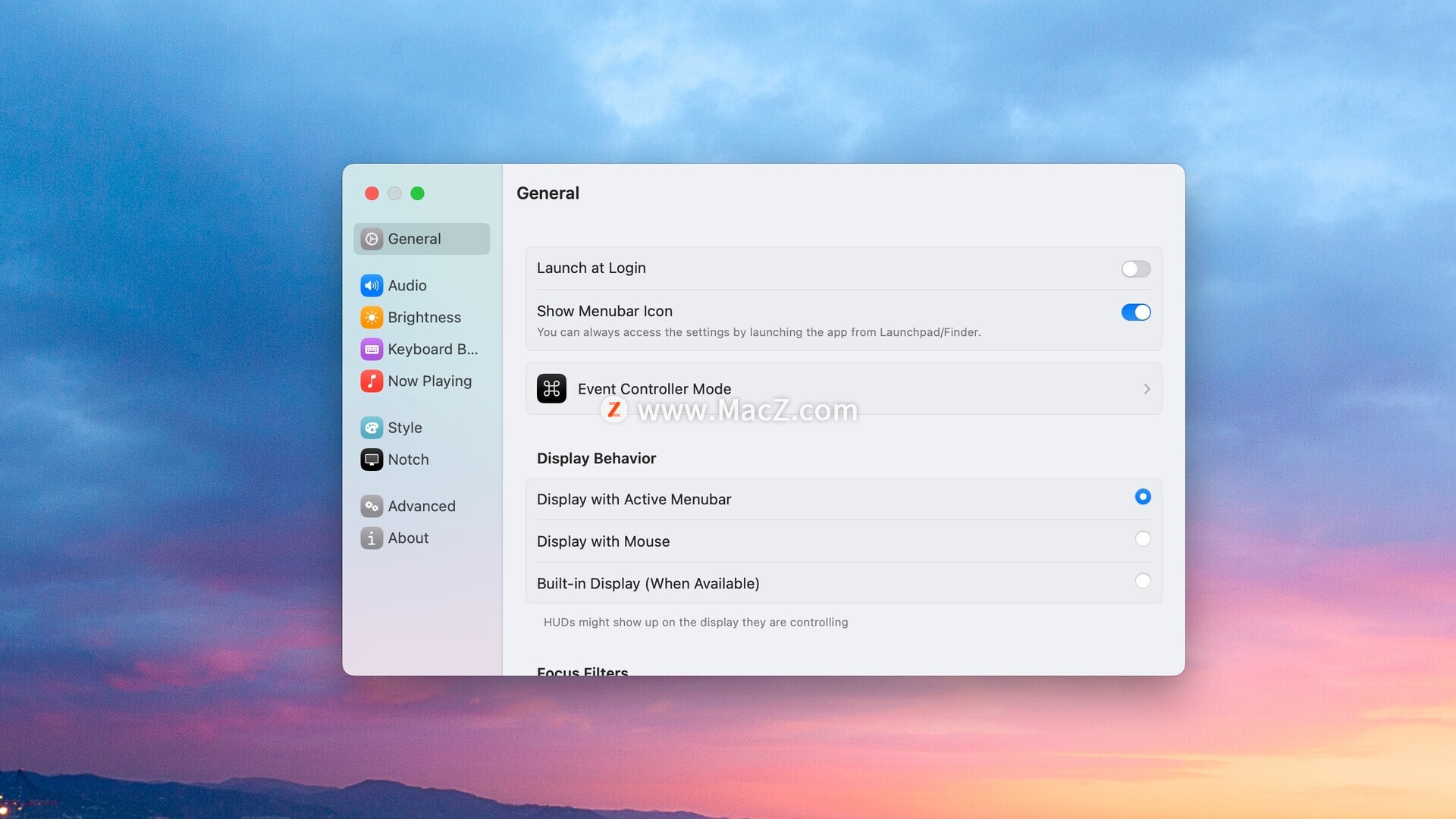Go to the Advanced settings label
The height and width of the screenshot is (819, 1456).
click(422, 507)
